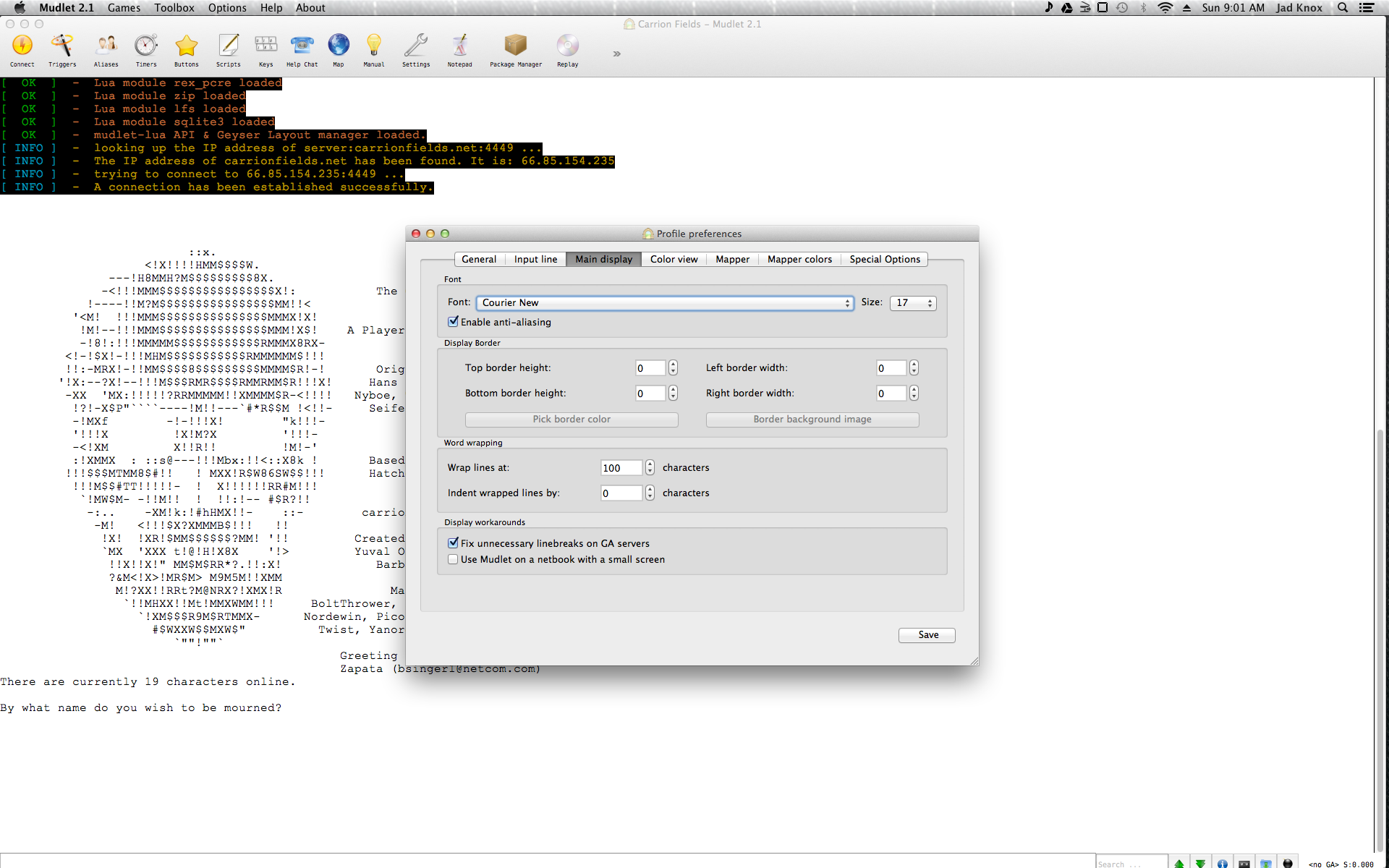Open the Options menu
This screenshot has width=1389, height=868.
click(227, 8)
